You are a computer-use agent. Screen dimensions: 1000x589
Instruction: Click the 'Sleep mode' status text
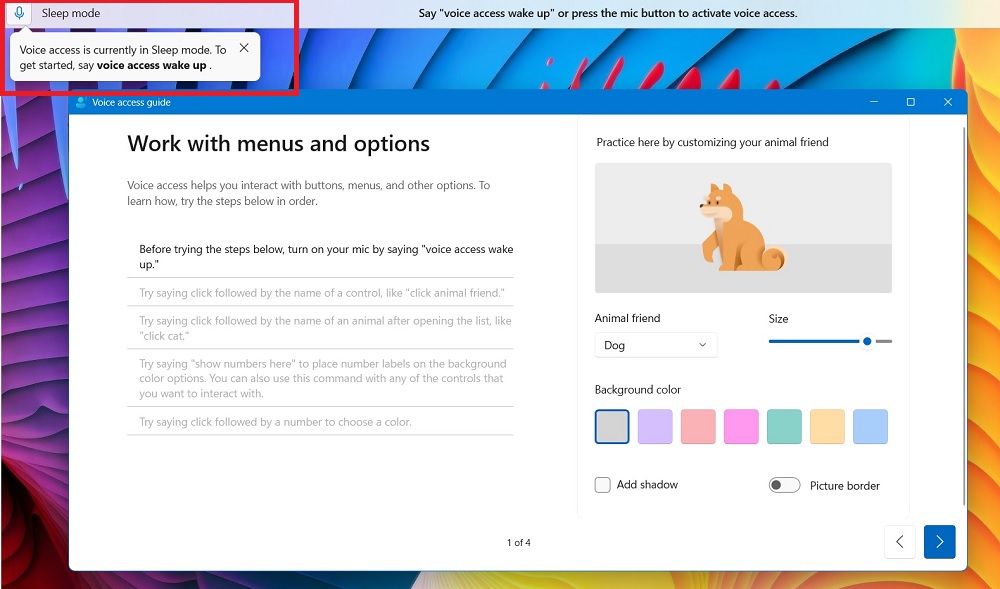(x=71, y=13)
